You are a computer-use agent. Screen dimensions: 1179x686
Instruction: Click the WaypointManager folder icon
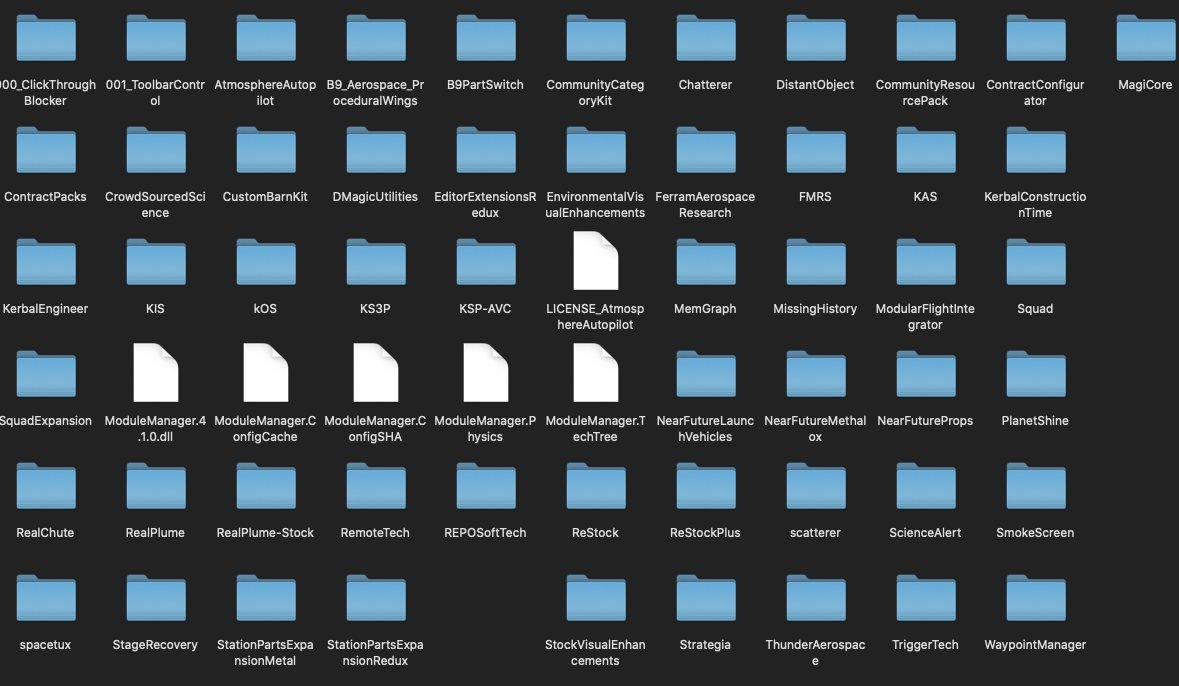pos(1035,598)
